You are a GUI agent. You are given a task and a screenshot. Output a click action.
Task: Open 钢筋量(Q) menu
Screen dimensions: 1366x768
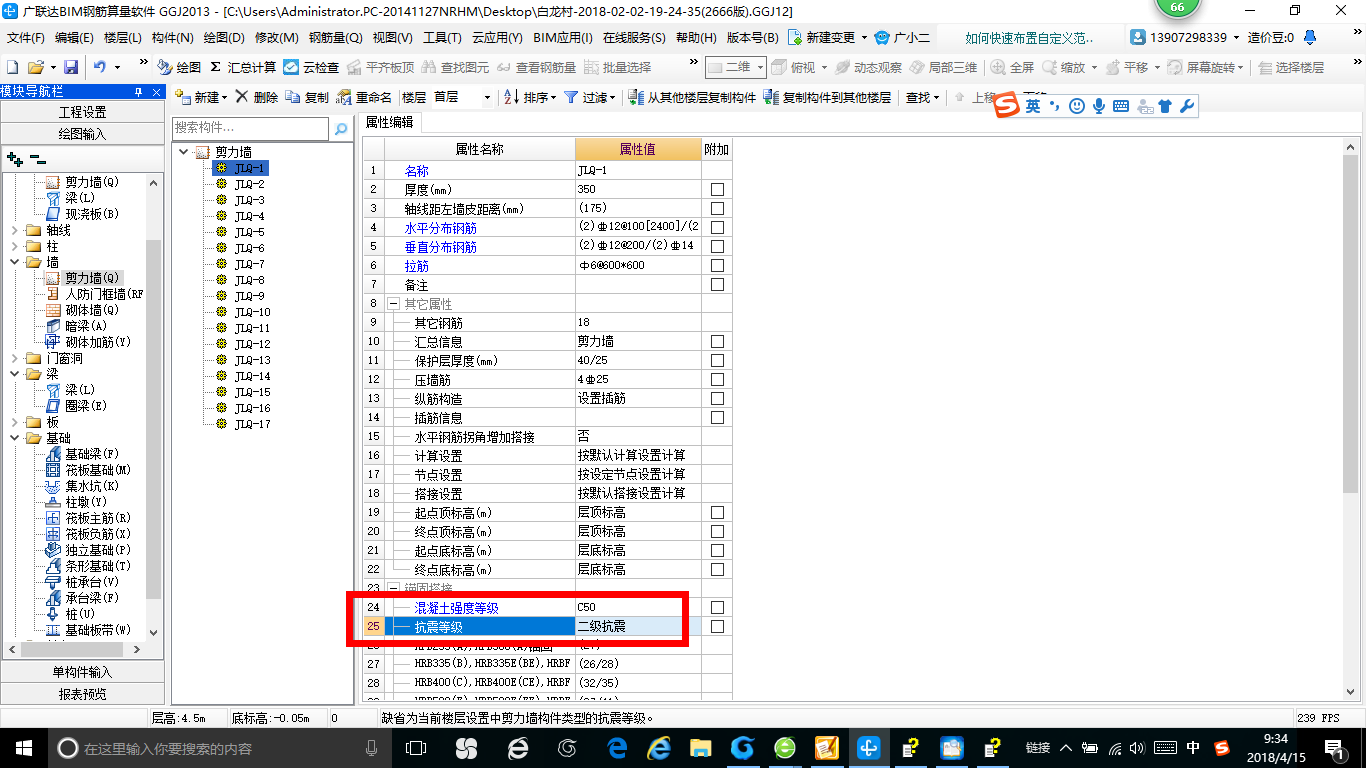click(x=335, y=38)
